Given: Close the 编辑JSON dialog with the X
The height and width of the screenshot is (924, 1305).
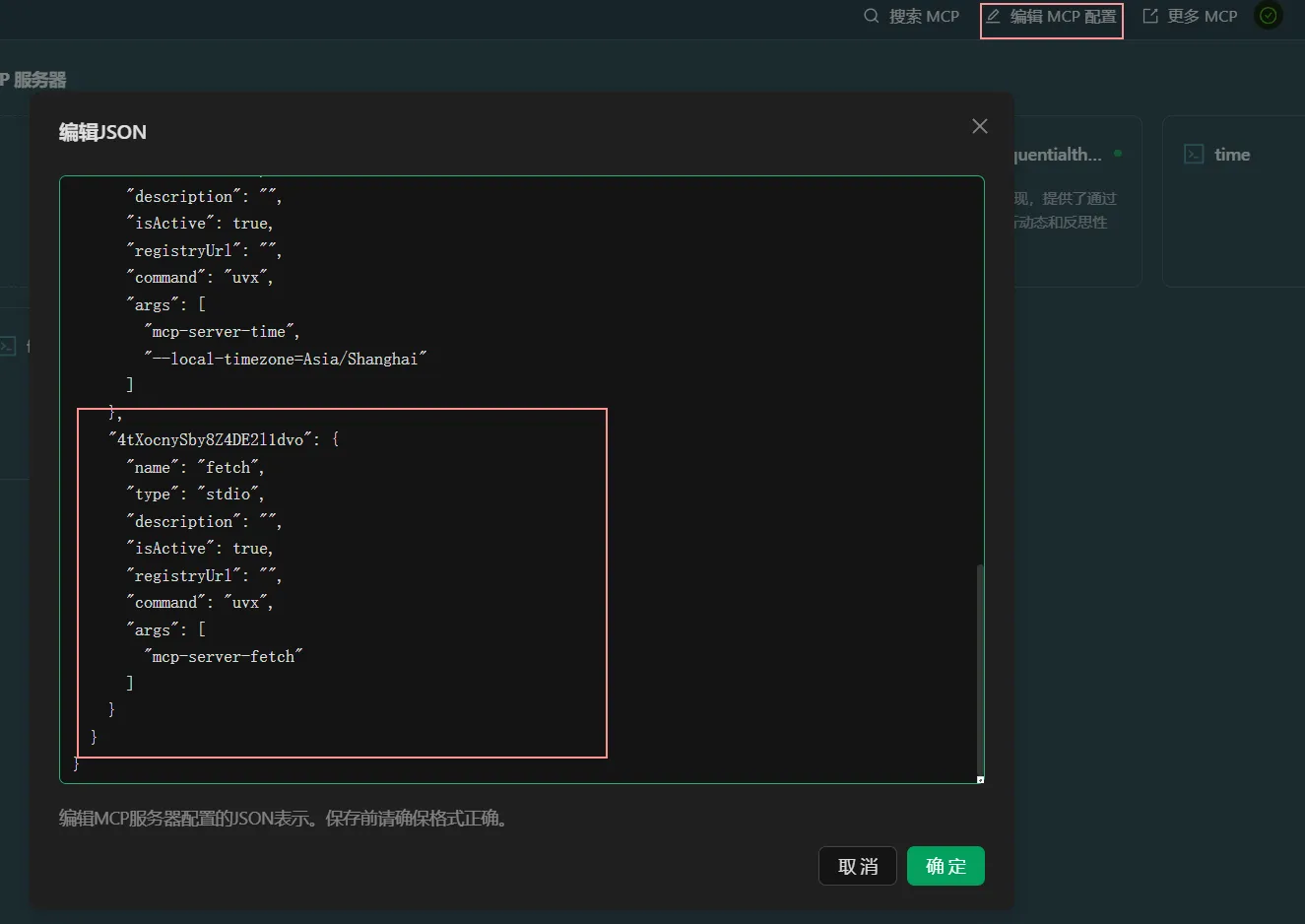Looking at the screenshot, I should (x=979, y=126).
